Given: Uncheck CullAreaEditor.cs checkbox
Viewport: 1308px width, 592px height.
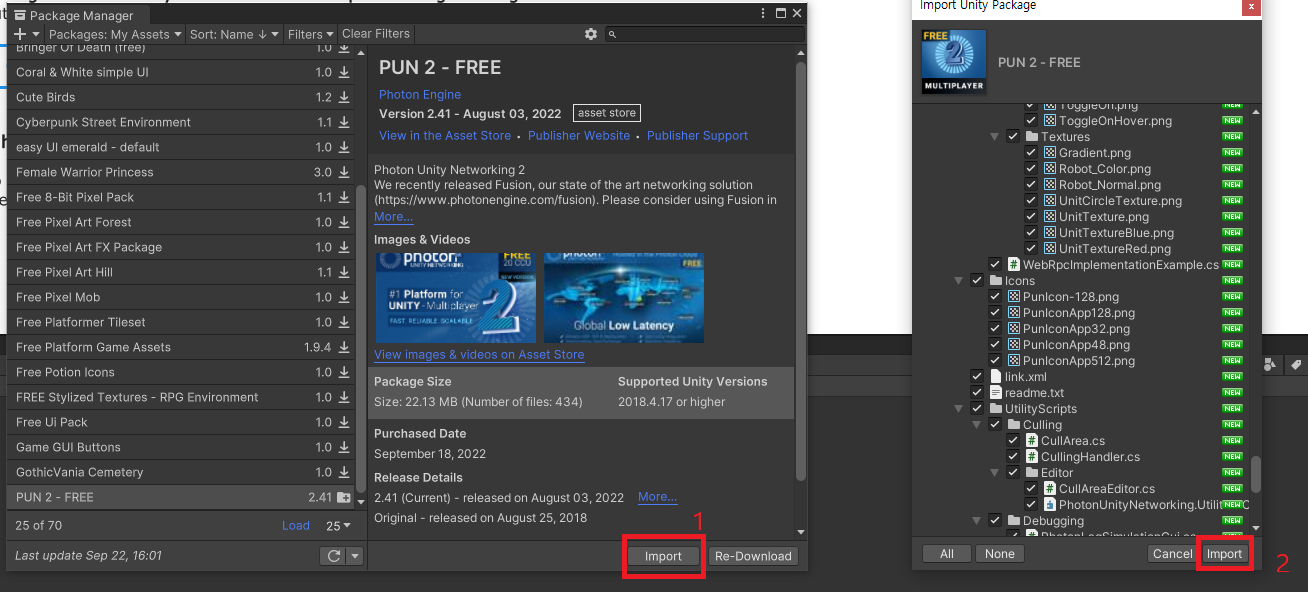Looking at the screenshot, I should pos(1031,489).
